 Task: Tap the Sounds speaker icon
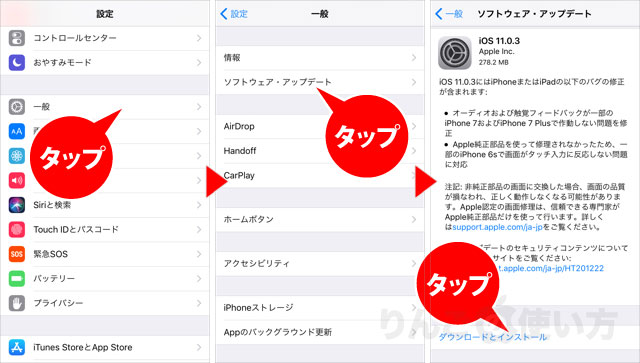[17, 180]
